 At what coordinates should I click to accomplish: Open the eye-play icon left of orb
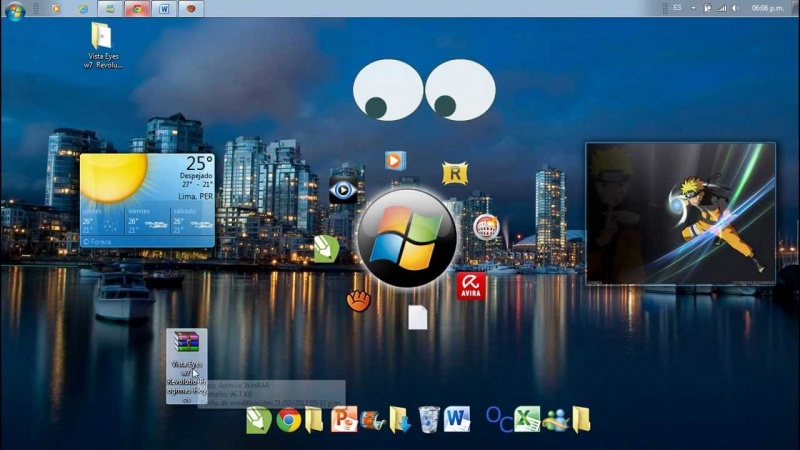[343, 190]
